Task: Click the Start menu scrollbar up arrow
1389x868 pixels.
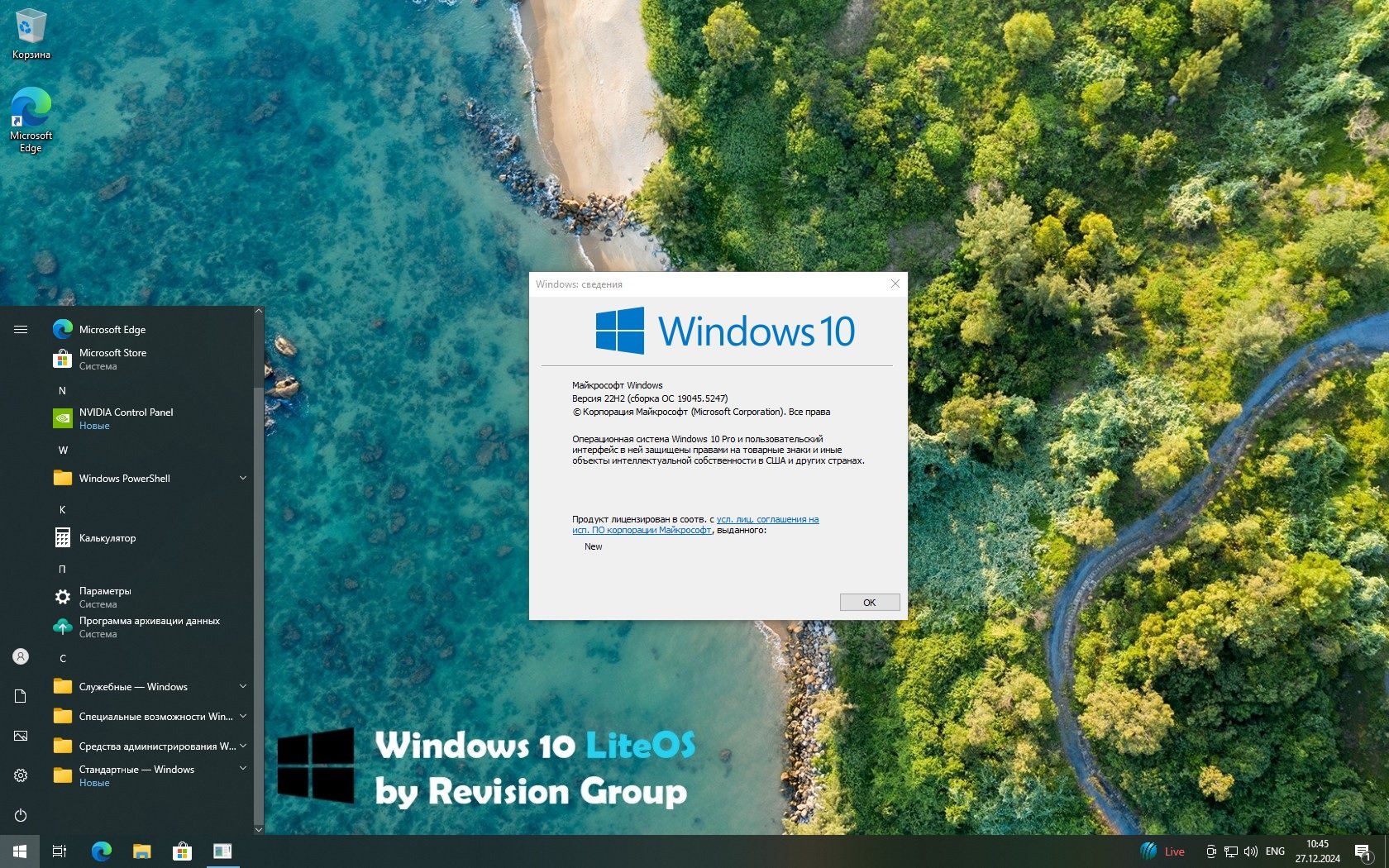Action: click(x=259, y=311)
